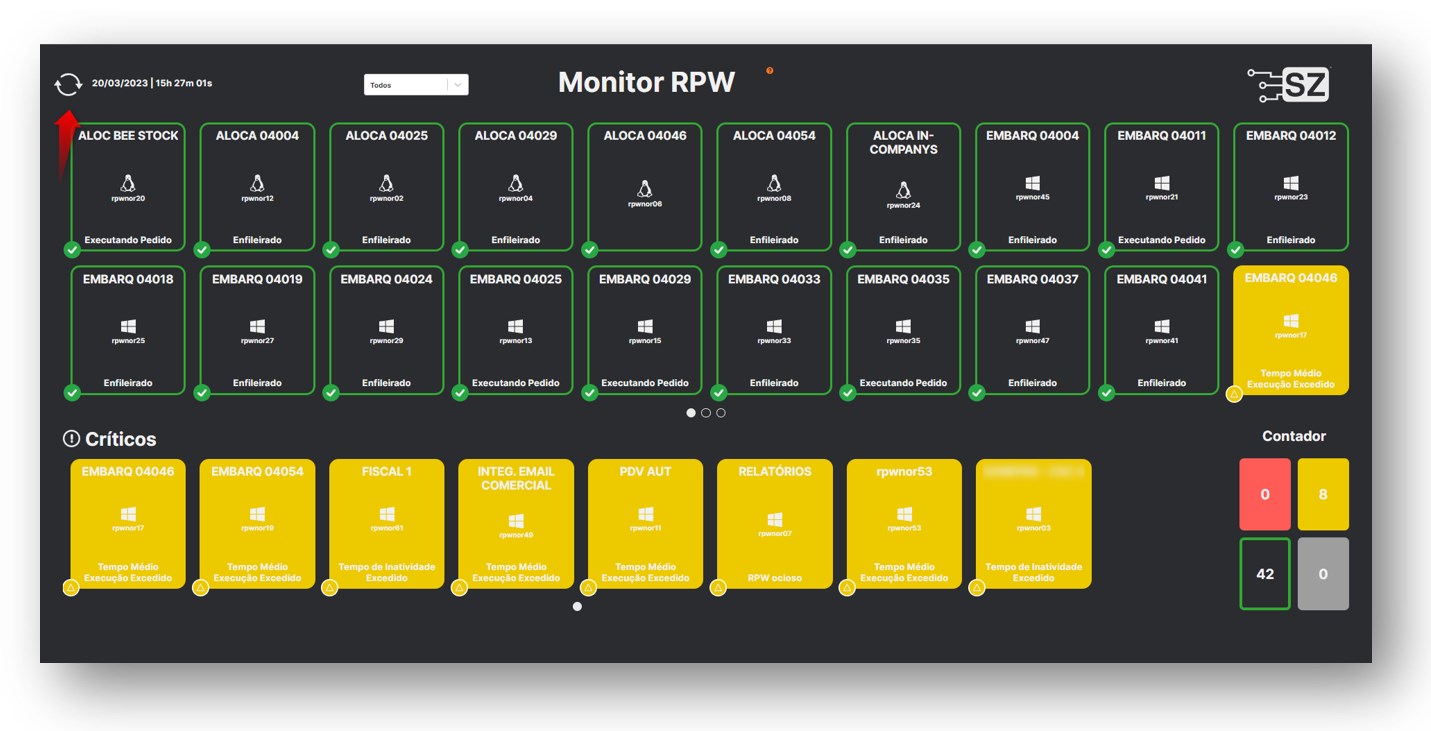The image size is (1431, 731).
Task: Go to the second carousel page dot
Action: [706, 413]
